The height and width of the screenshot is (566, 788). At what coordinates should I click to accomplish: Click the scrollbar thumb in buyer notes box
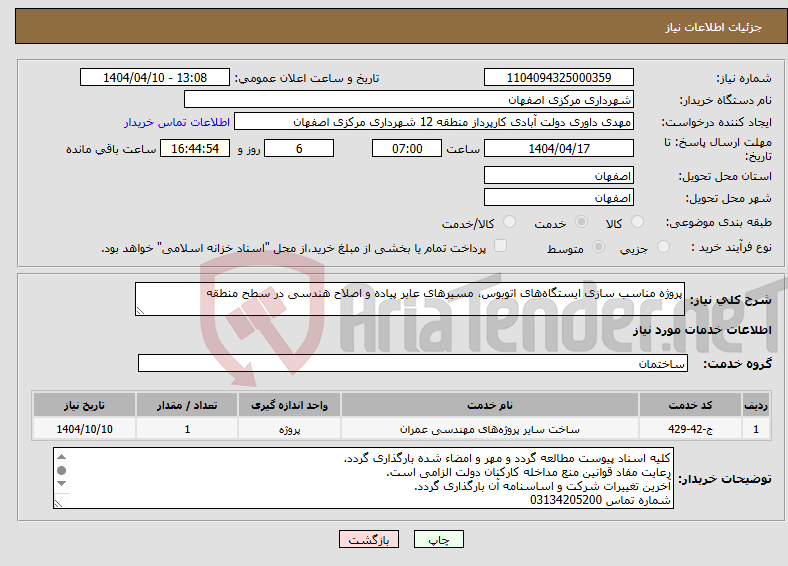tap(61, 470)
